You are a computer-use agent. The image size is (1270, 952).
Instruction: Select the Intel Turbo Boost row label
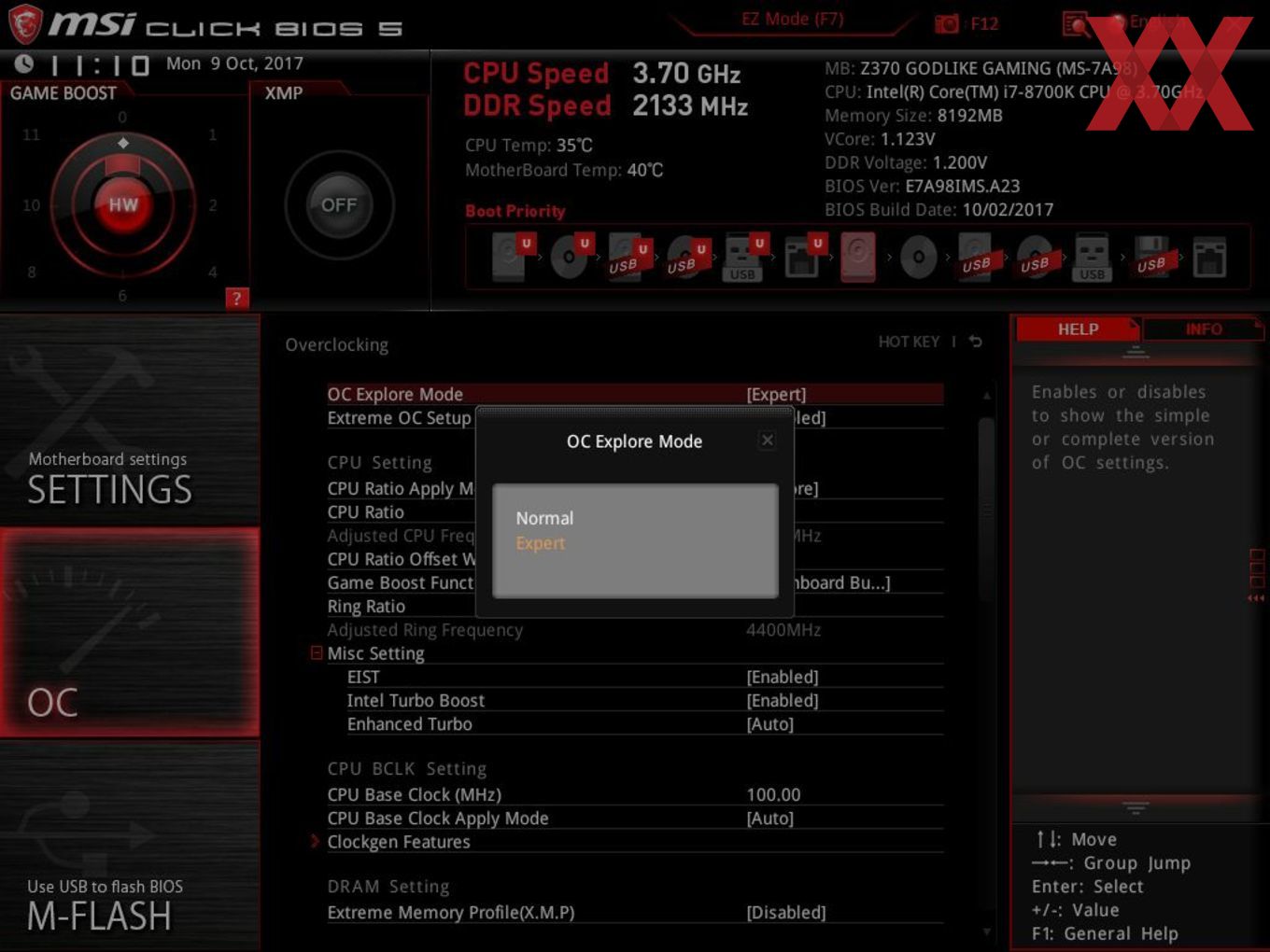pos(416,700)
